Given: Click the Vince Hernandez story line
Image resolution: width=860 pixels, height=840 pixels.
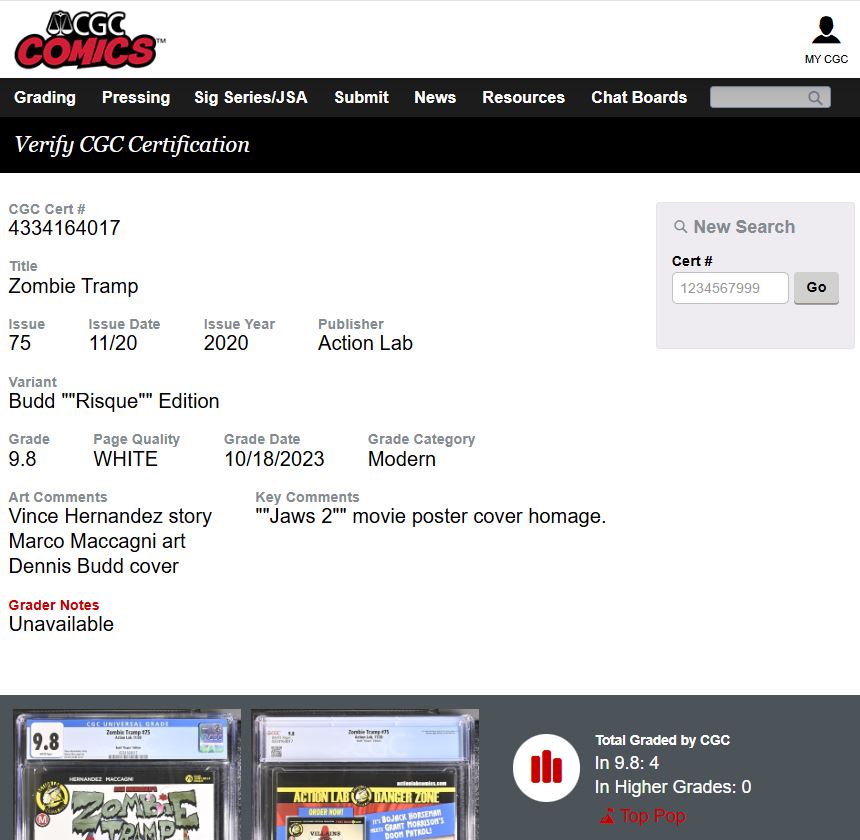Looking at the screenshot, I should tap(110, 517).
